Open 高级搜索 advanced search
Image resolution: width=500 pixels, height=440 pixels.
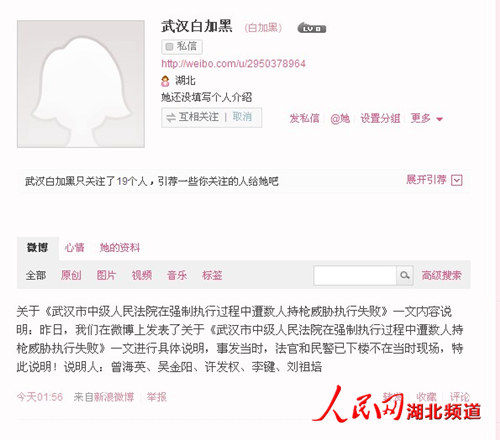pyautogui.click(x=442, y=275)
